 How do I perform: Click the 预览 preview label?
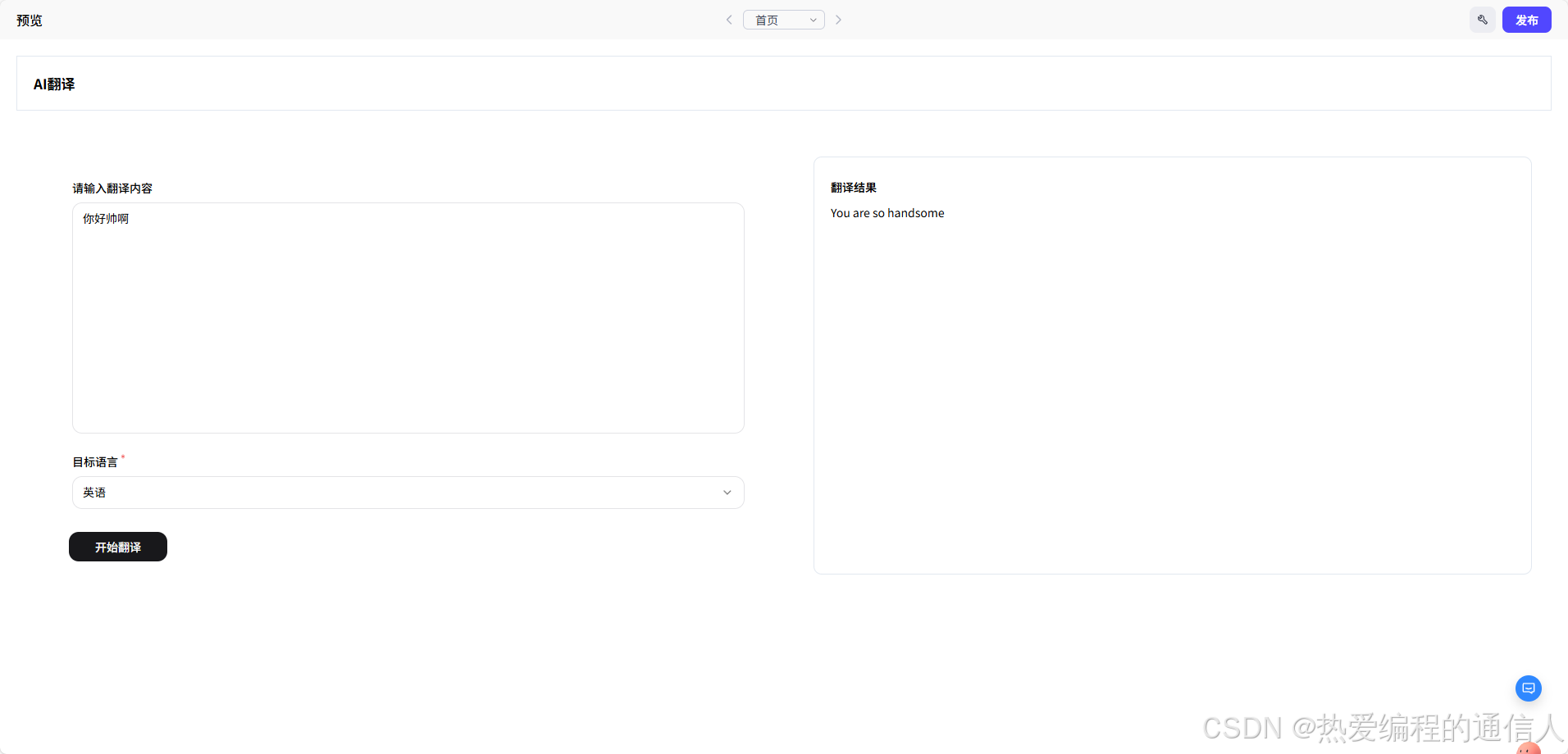click(x=30, y=20)
